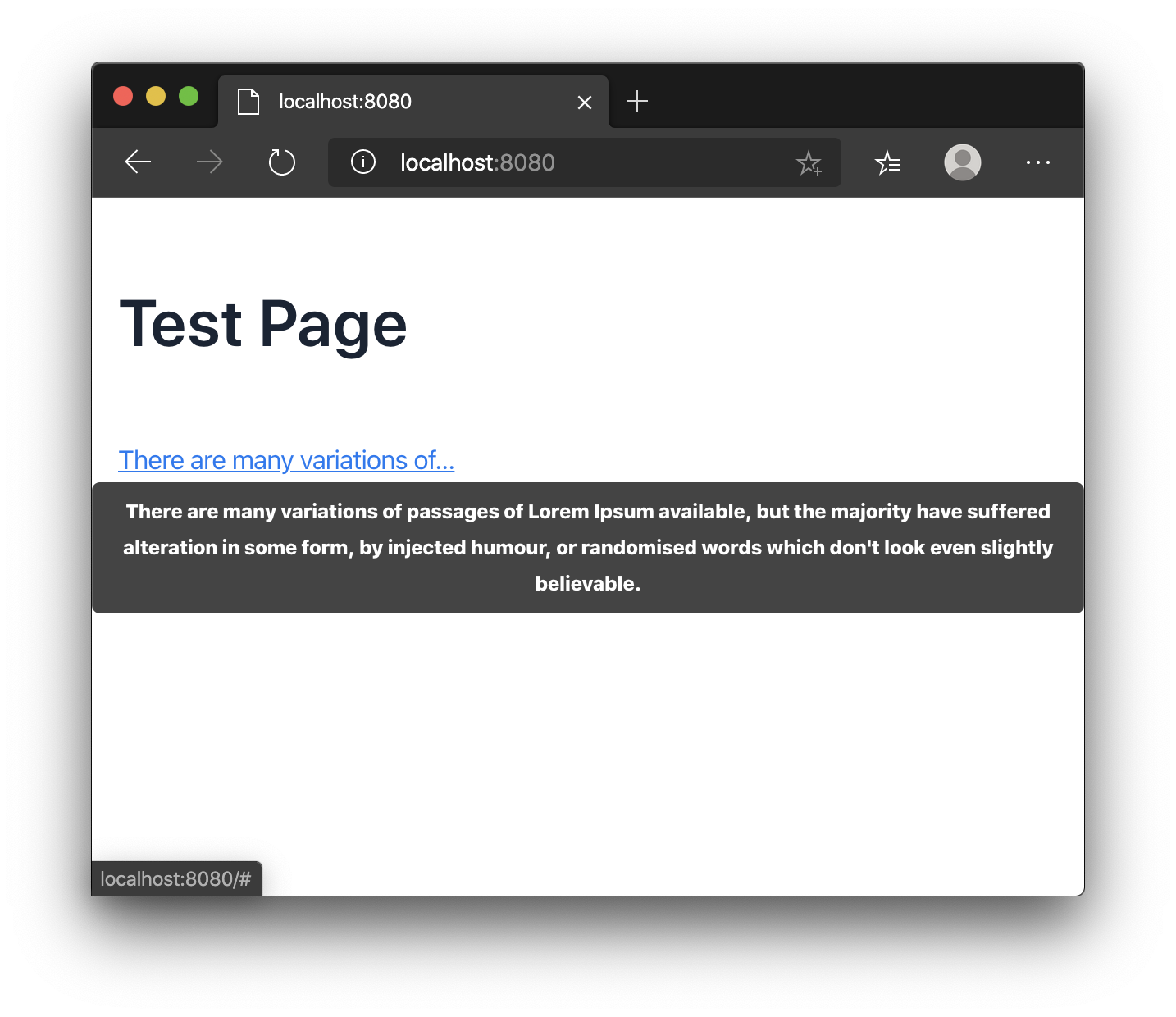
Task: View site information via the info icon
Action: pyautogui.click(x=363, y=162)
